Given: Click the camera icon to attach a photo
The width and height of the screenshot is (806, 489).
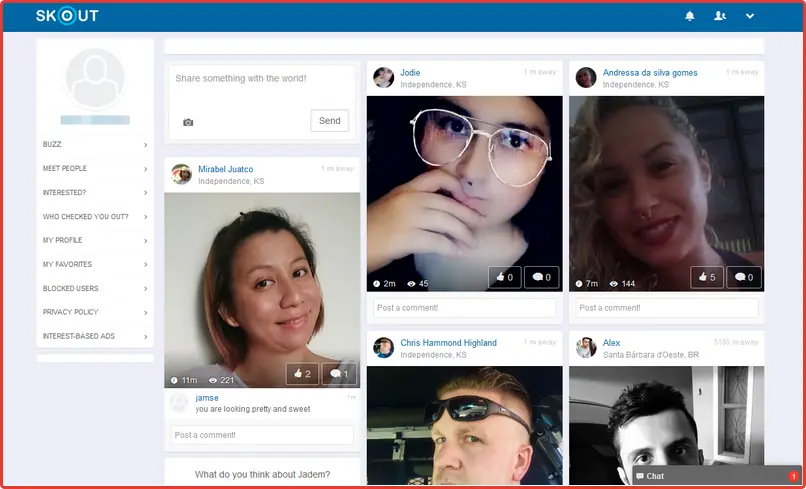Looking at the screenshot, I should 188,122.
